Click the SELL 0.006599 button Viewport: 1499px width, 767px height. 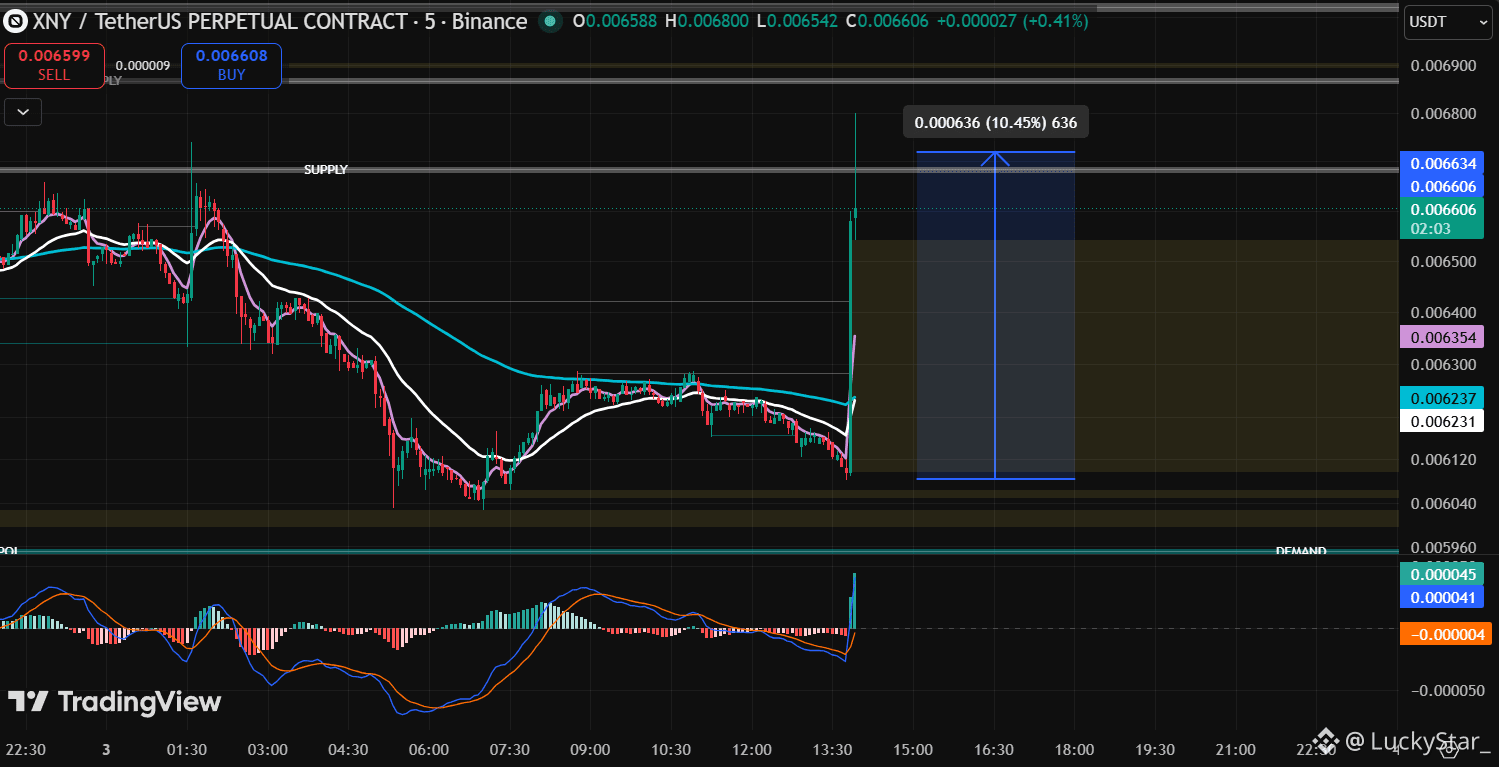(x=54, y=66)
